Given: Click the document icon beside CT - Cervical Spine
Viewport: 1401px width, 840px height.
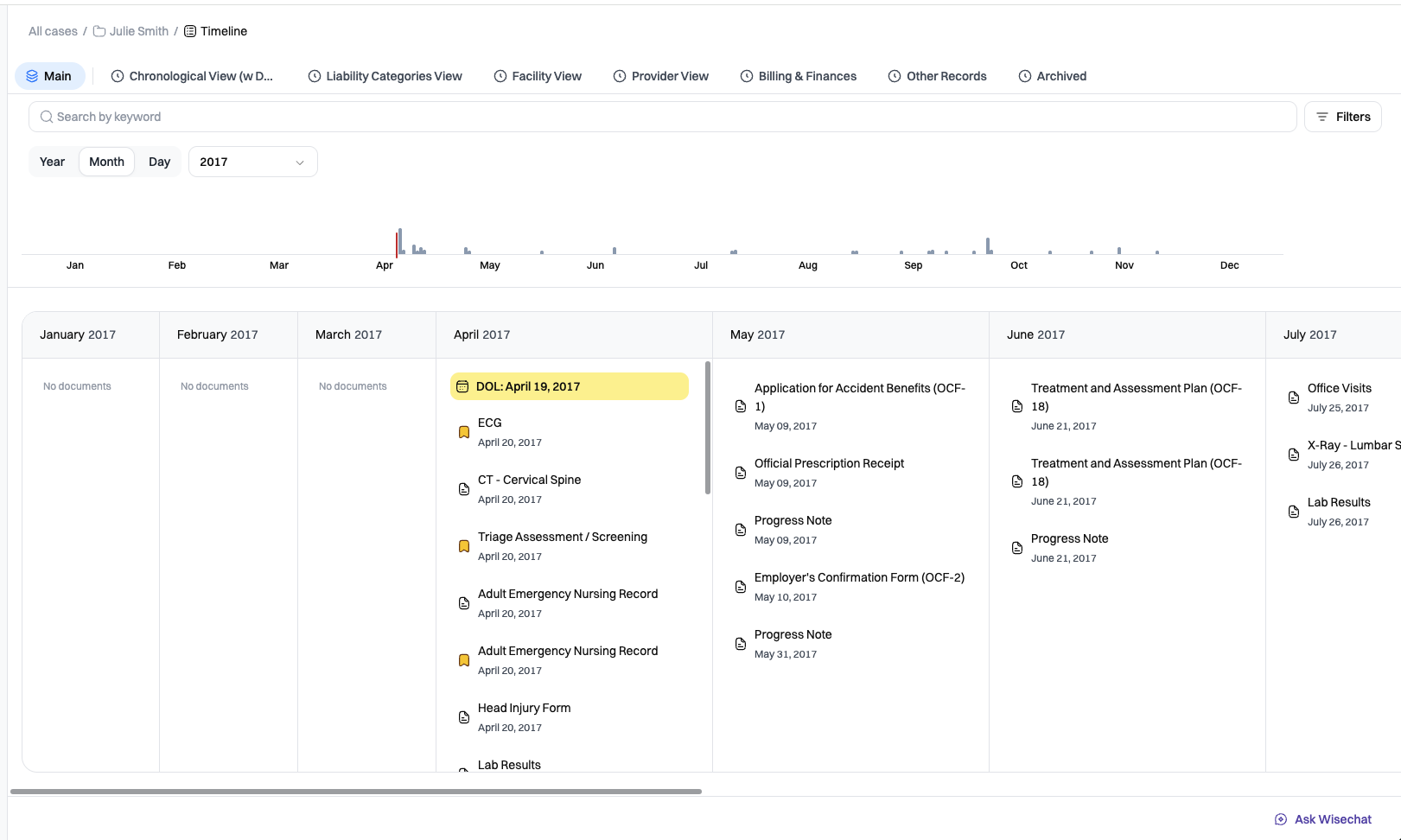Looking at the screenshot, I should (464, 489).
